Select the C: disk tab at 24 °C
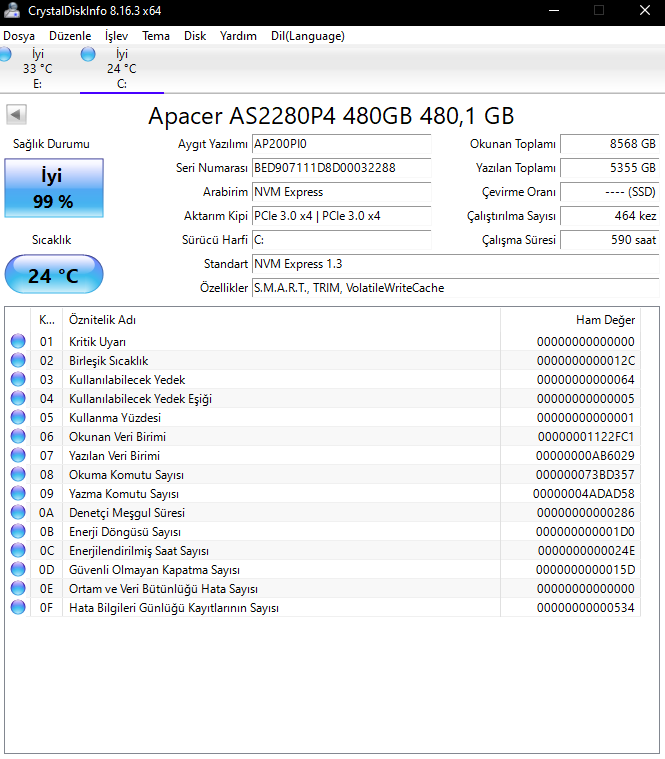This screenshot has width=665, height=759. (122, 69)
